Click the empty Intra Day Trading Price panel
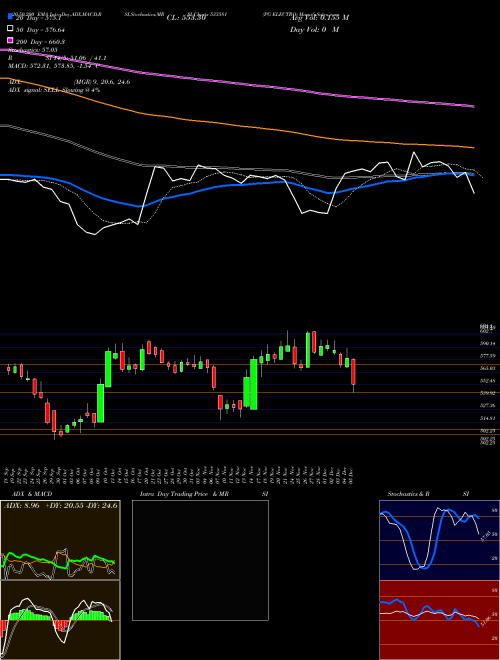 (x=200, y=560)
